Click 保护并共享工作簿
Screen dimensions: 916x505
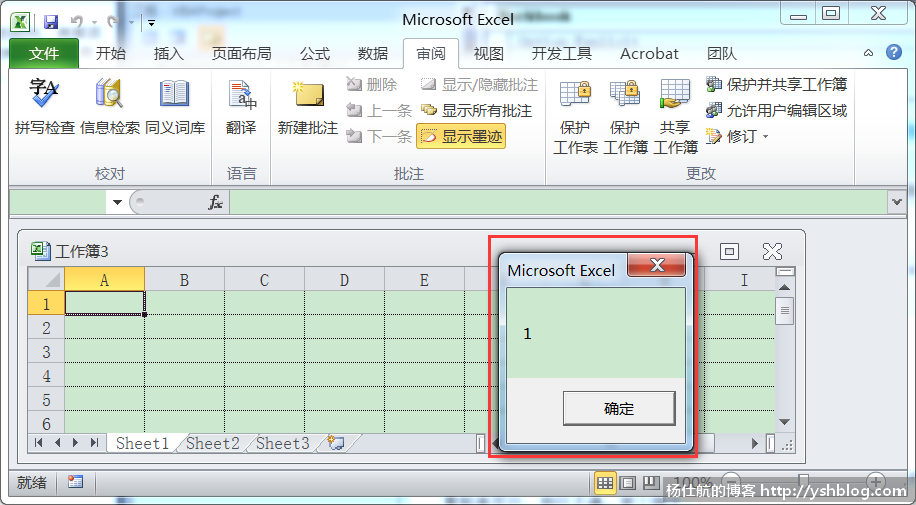776,85
